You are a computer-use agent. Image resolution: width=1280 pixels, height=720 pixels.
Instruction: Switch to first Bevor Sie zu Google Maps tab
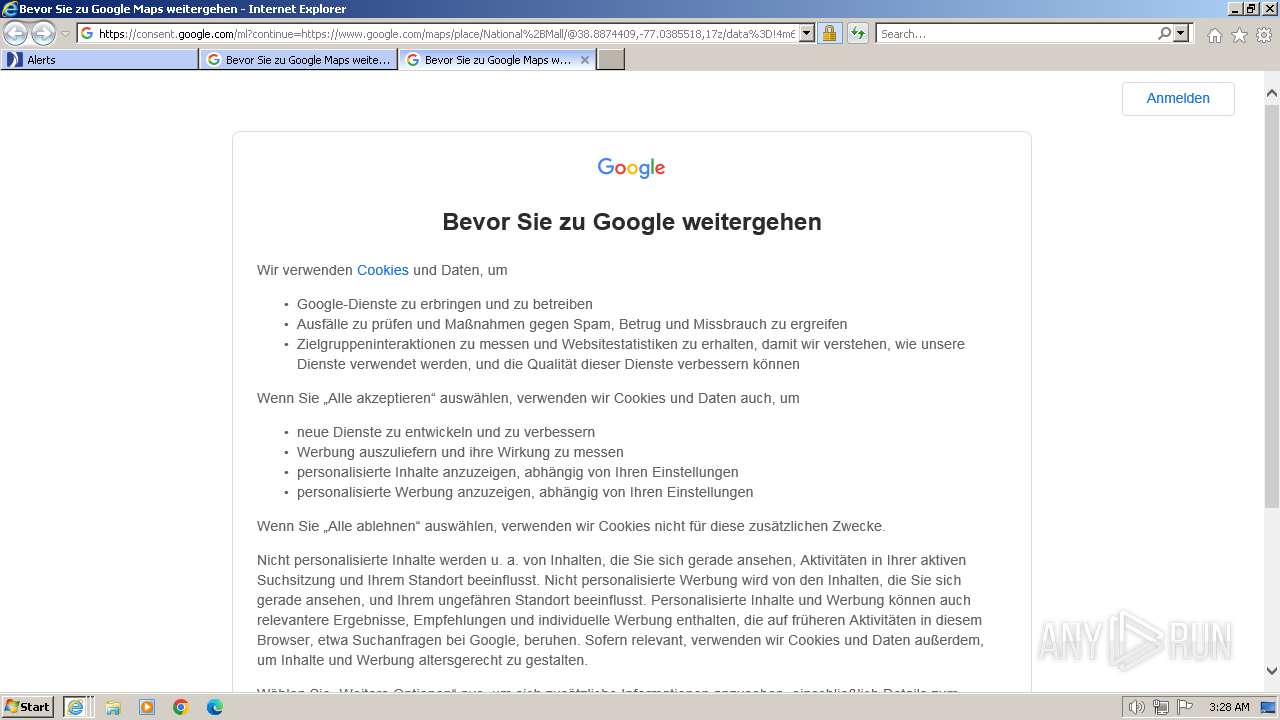pos(299,60)
